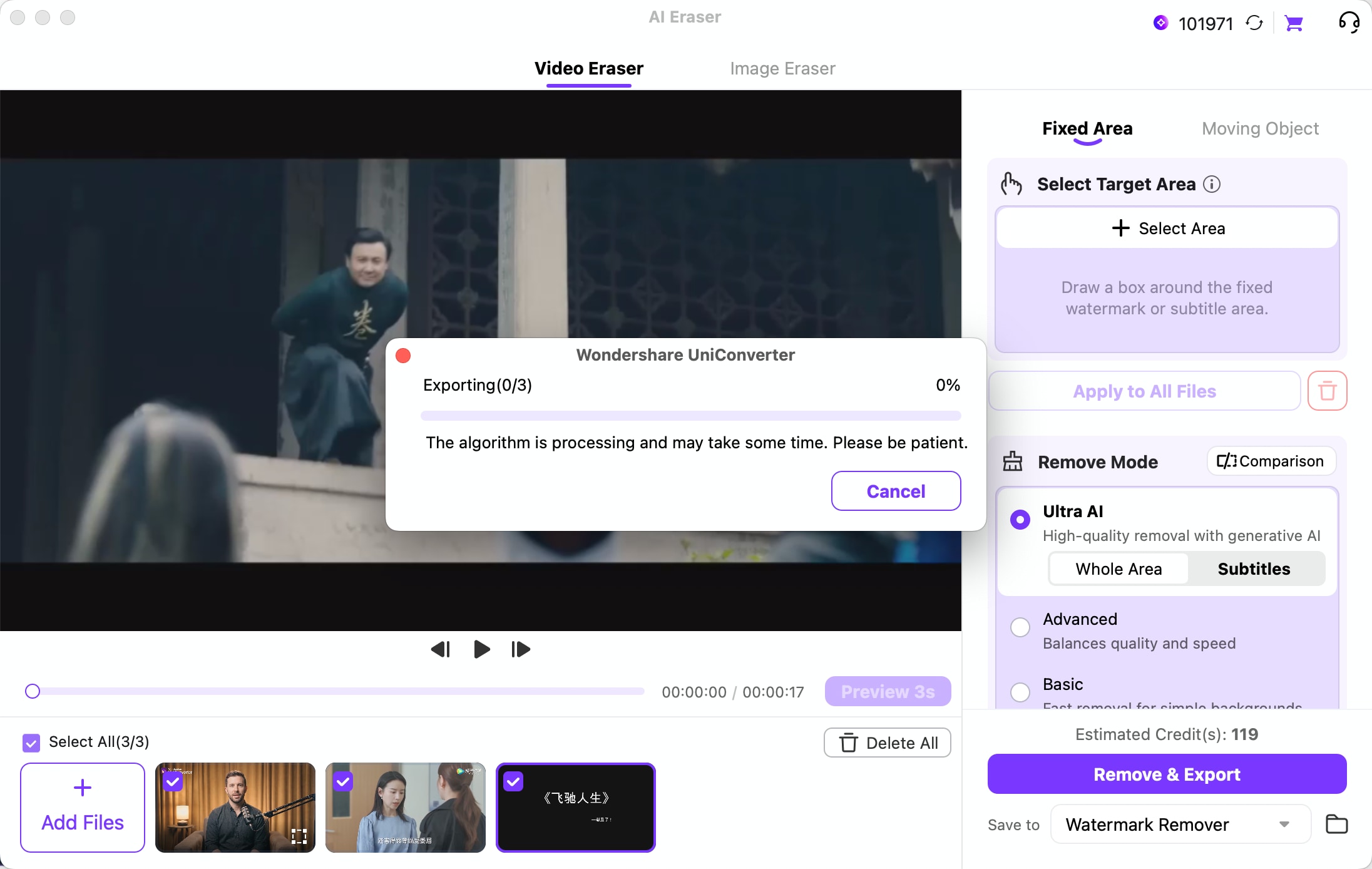
Task: Click the Delete All button
Action: pos(887,743)
